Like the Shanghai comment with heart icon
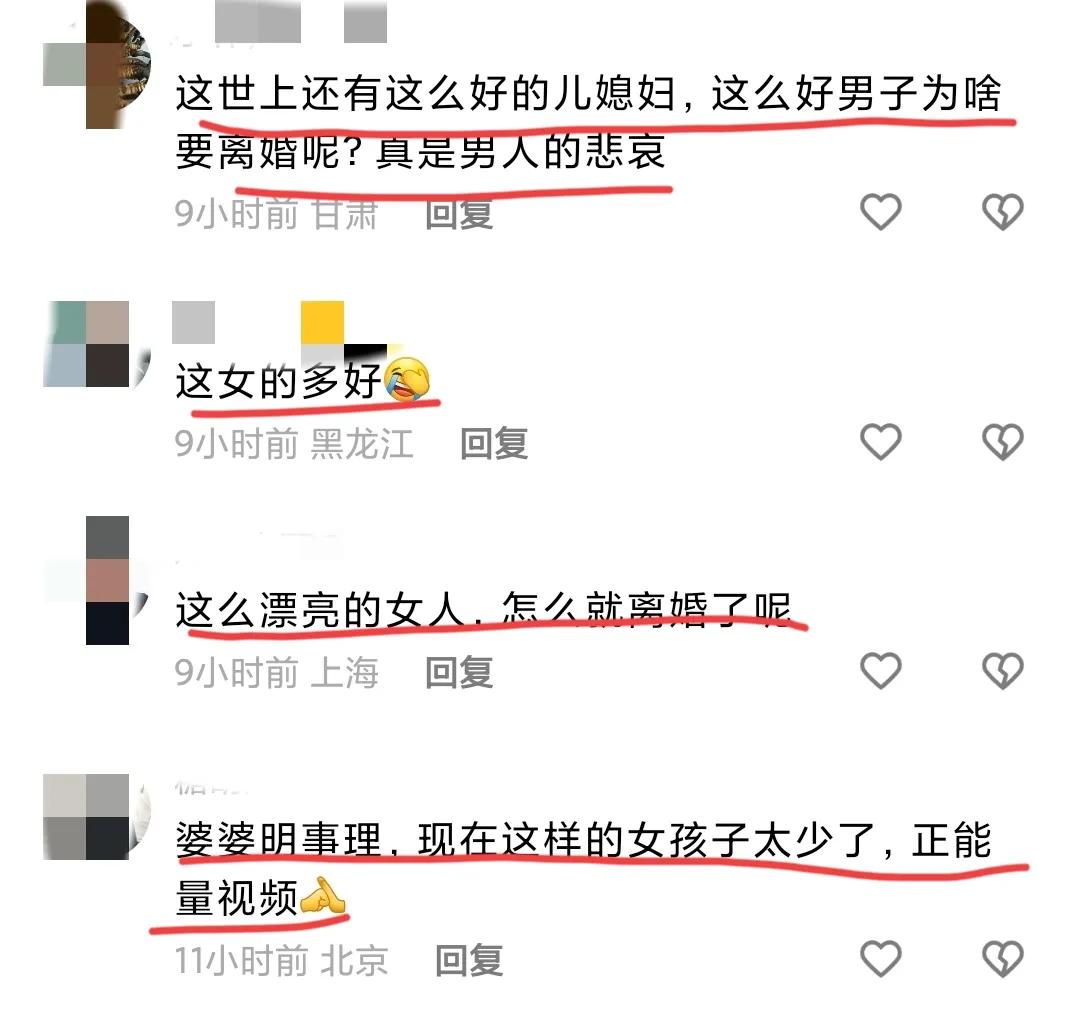The image size is (1080, 1022). [881, 671]
